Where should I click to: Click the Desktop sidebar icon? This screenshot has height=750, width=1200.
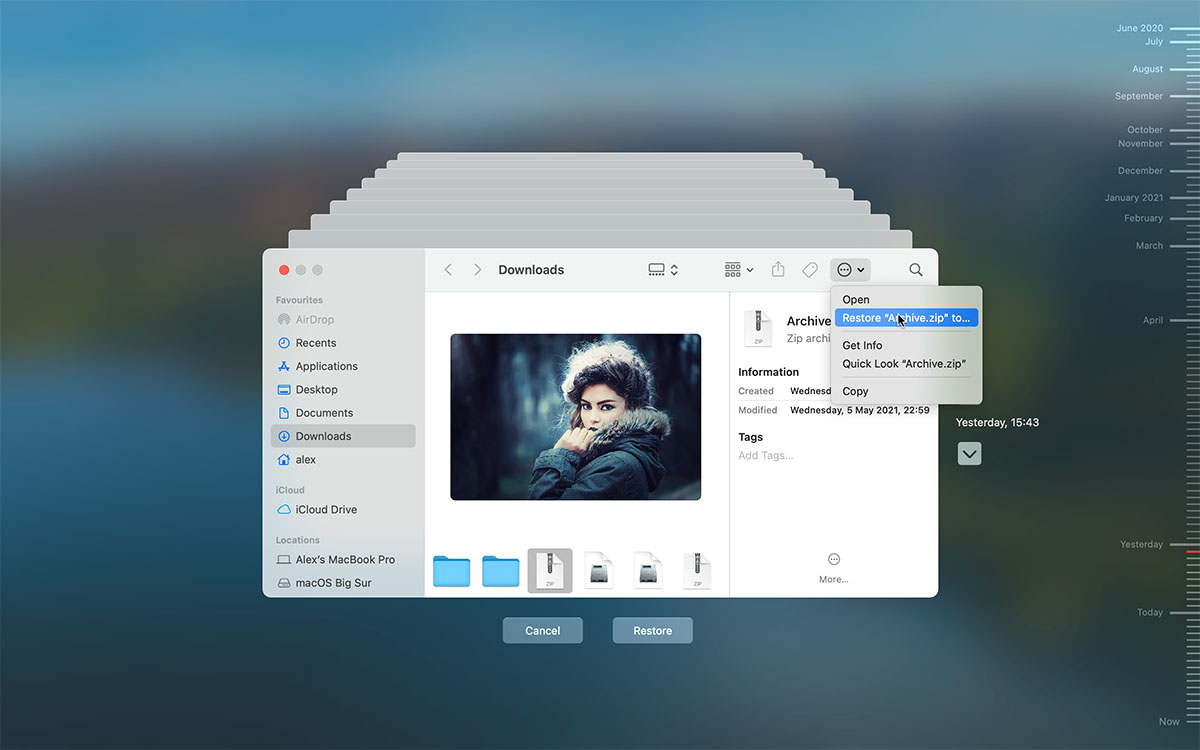pos(284,390)
